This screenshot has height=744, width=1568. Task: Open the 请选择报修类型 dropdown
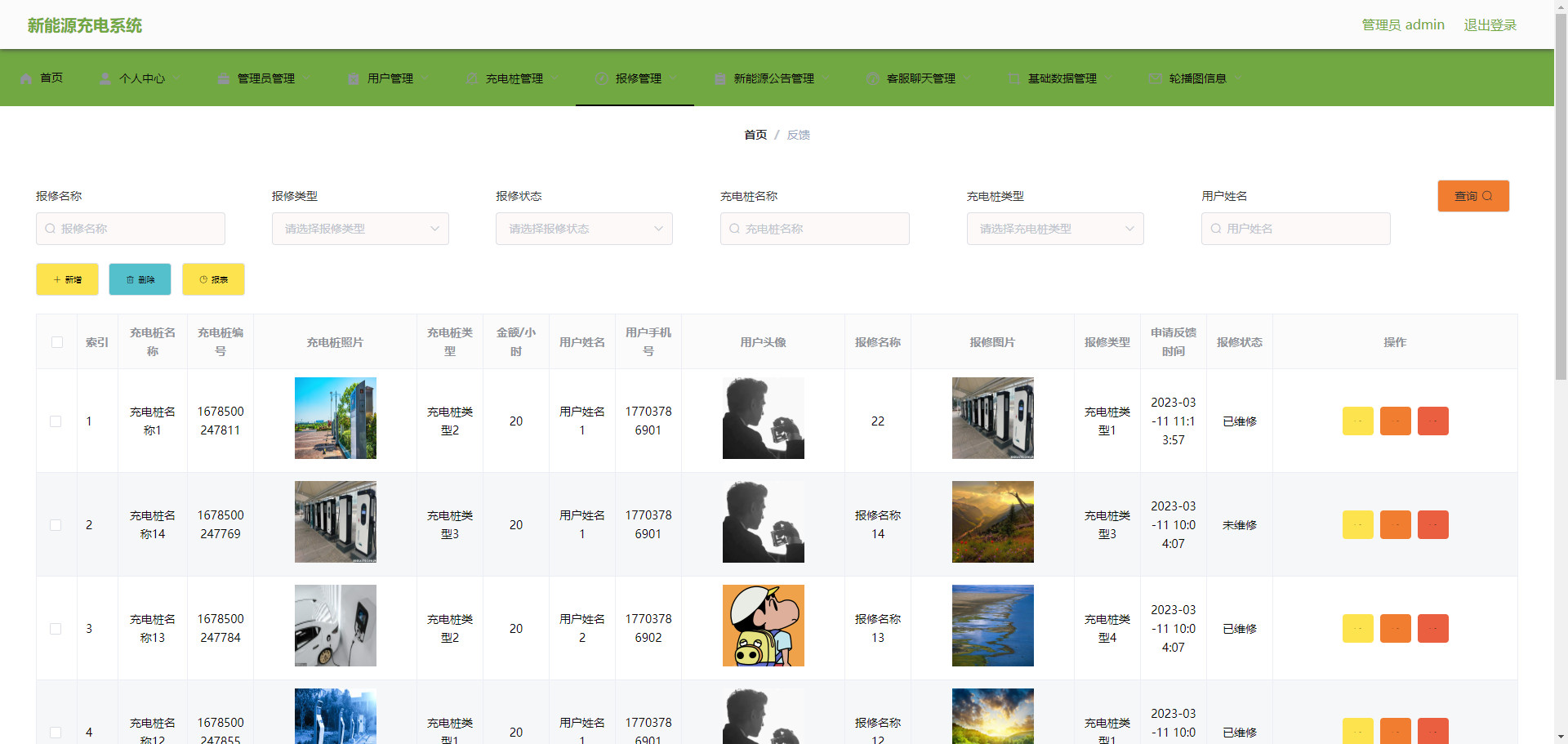(x=360, y=229)
